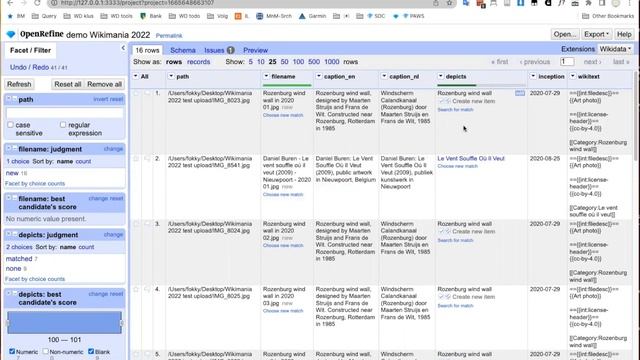
Task: Uncheck the Numeric checkbox
Action: pos(12,351)
